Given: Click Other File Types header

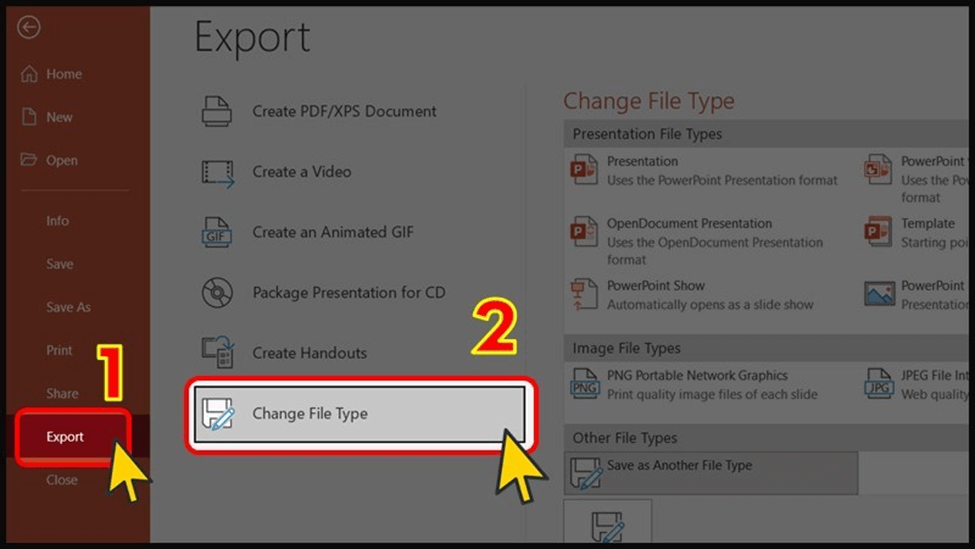Looking at the screenshot, I should click(625, 438).
